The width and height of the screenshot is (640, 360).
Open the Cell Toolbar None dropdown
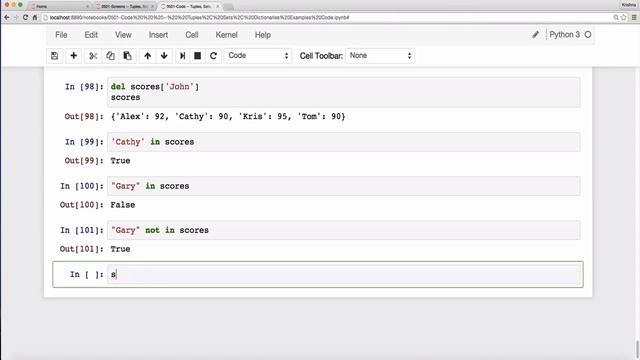point(380,56)
